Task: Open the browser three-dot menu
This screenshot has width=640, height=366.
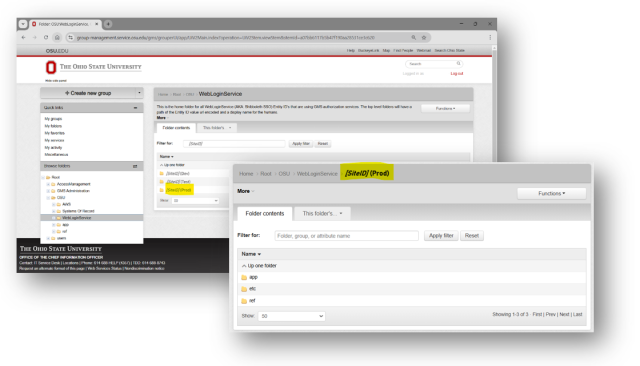Action: coord(490,38)
